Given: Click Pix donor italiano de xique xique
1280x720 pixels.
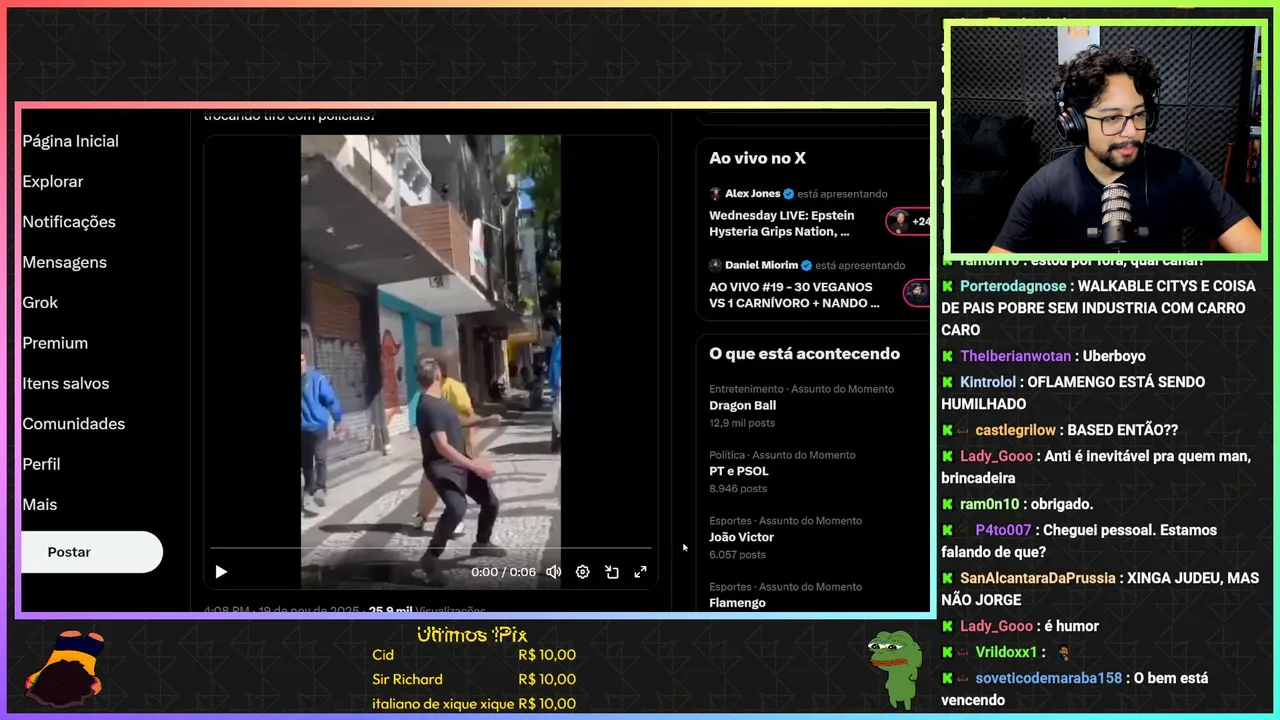Looking at the screenshot, I should coord(474,703).
